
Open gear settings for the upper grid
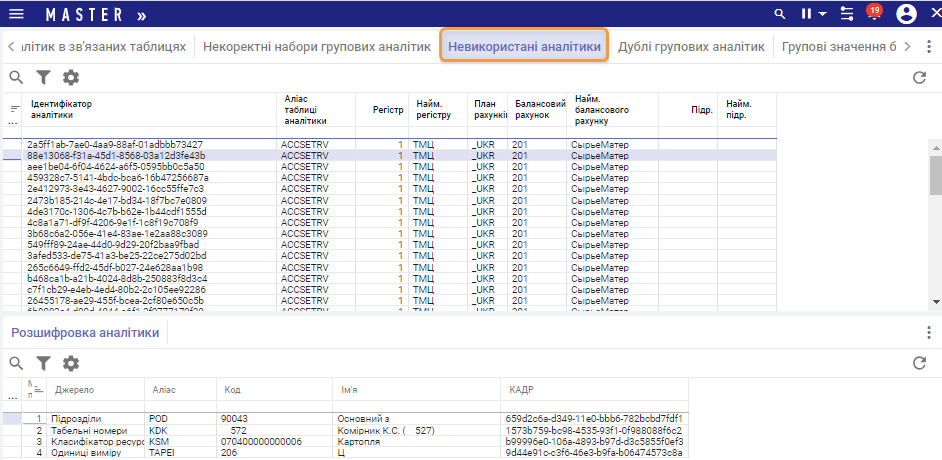point(70,77)
